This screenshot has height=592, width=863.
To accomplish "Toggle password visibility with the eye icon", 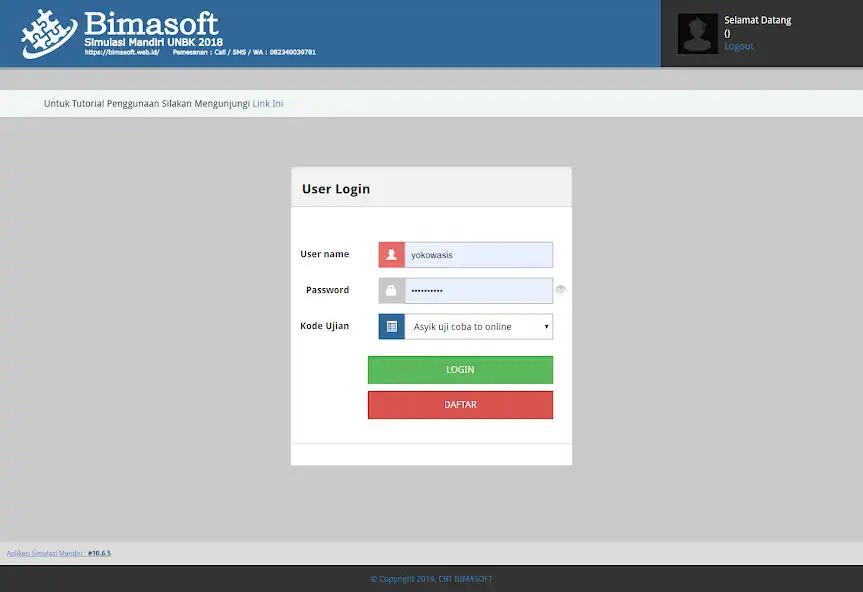I will click(x=560, y=289).
